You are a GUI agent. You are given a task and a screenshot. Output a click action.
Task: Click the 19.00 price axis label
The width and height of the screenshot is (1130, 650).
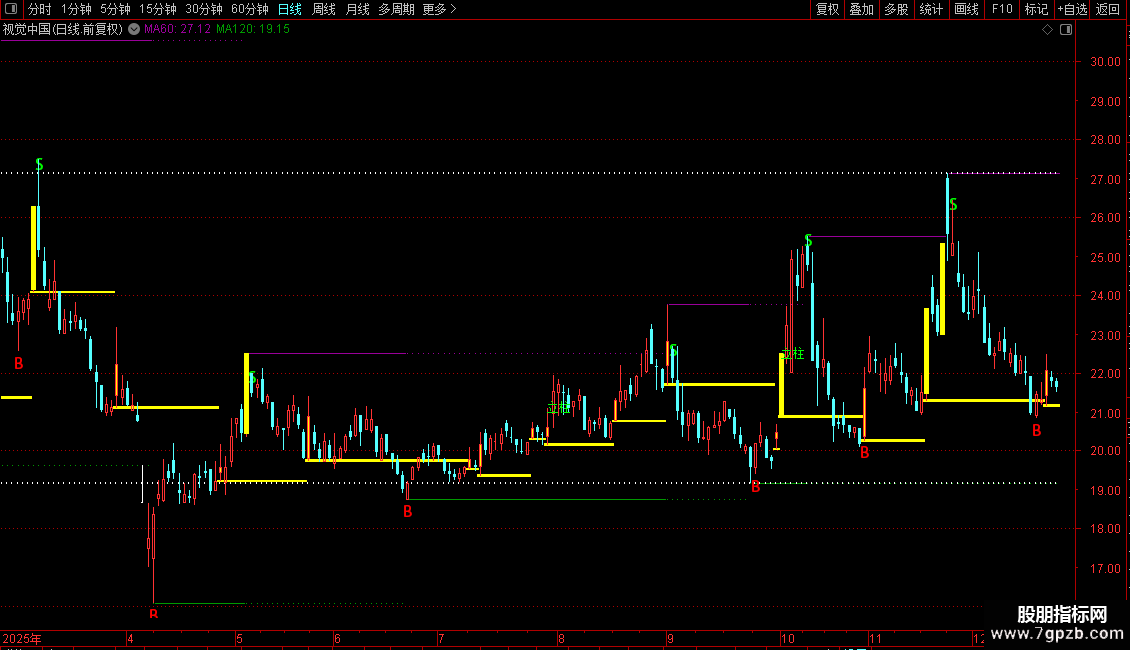click(x=1105, y=491)
